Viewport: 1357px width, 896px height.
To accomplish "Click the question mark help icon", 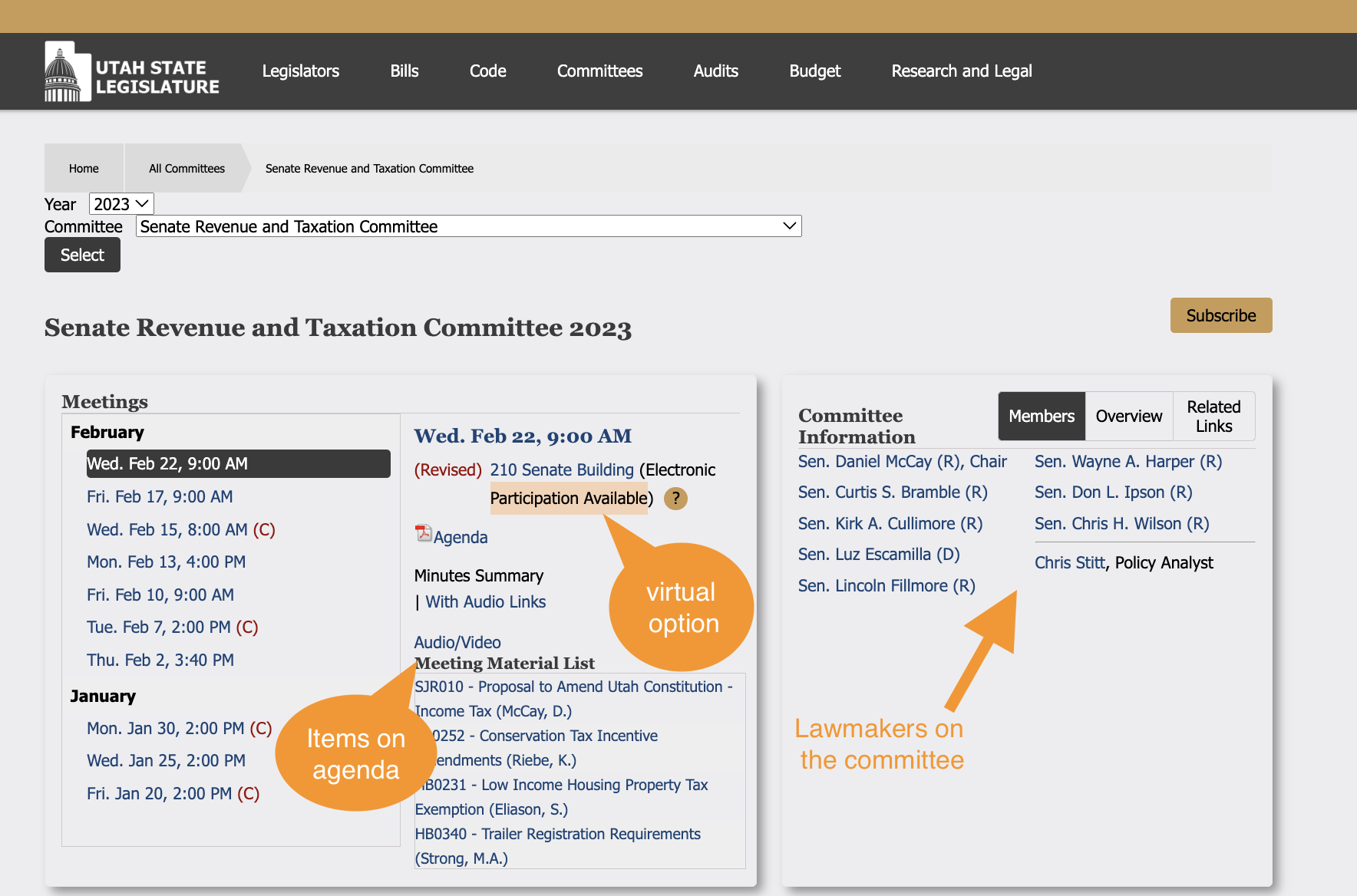I will (675, 499).
